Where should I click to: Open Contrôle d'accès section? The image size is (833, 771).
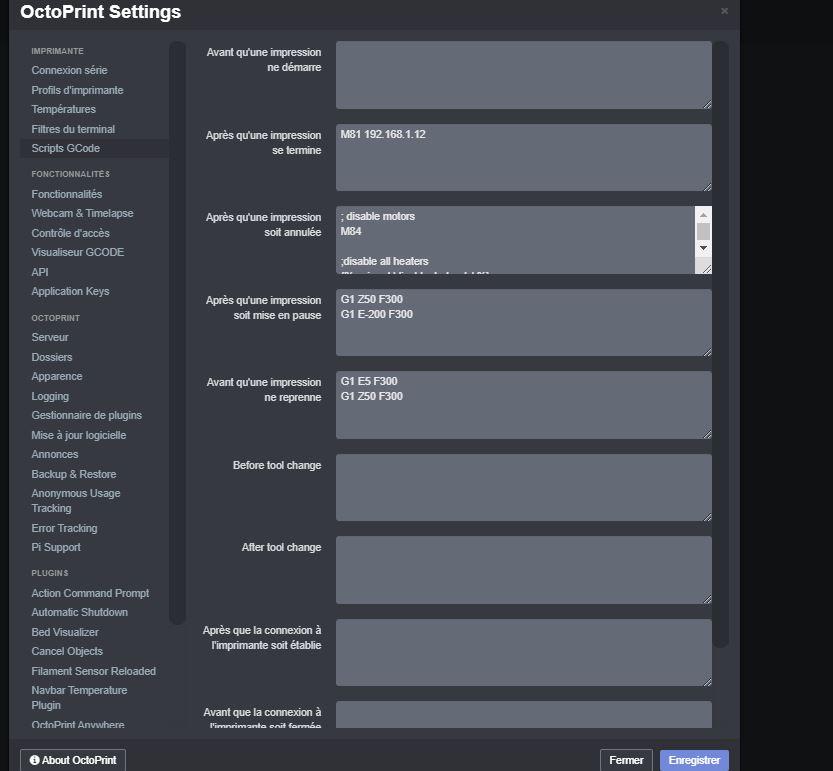pos(70,233)
